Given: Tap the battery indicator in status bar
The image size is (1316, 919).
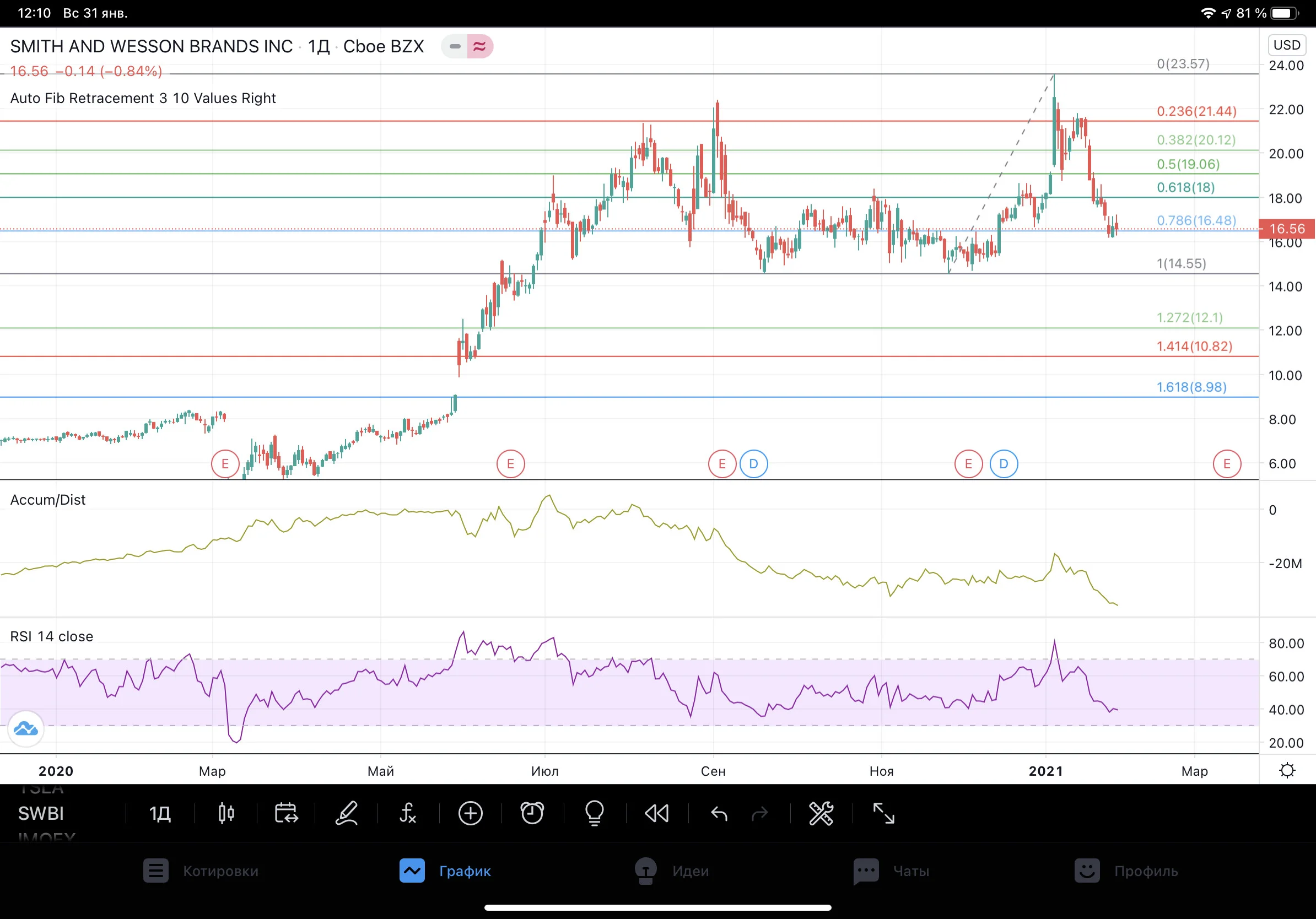Looking at the screenshot, I should click(x=1285, y=13).
